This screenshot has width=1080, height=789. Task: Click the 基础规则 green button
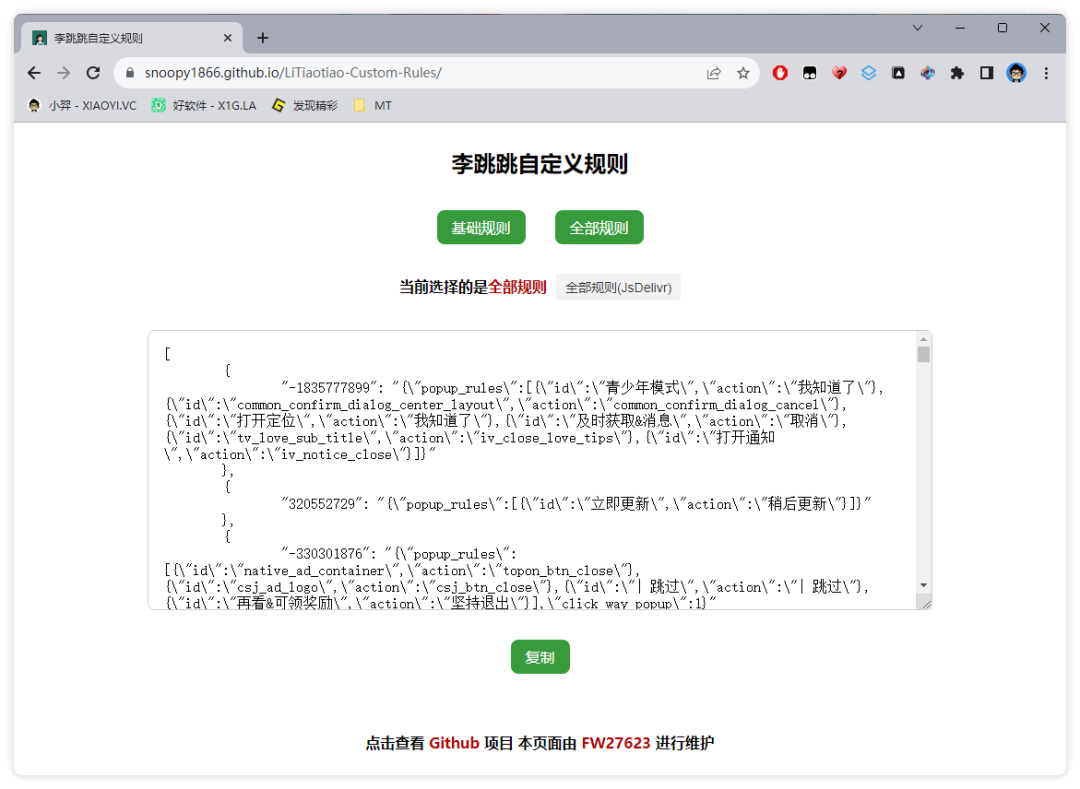[x=481, y=227]
